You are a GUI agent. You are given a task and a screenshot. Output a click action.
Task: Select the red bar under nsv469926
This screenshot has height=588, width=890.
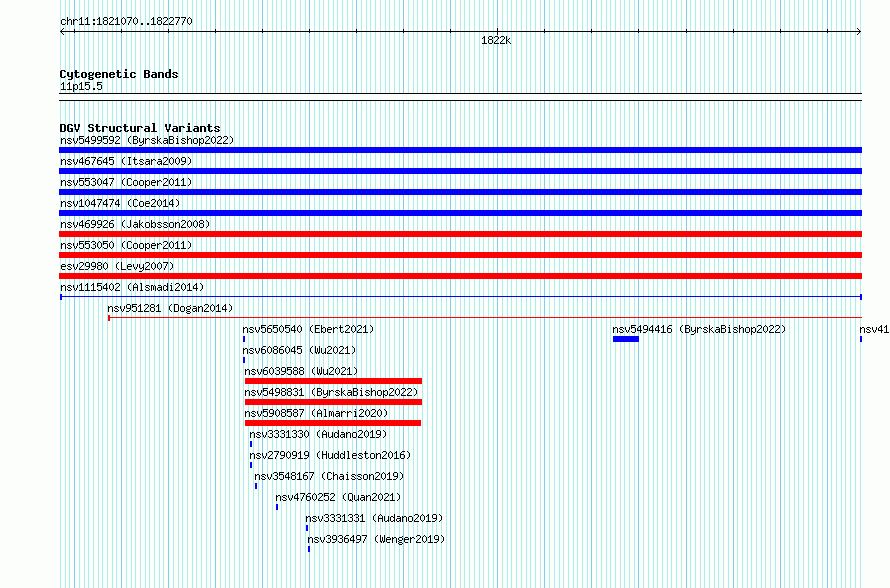[460, 234]
